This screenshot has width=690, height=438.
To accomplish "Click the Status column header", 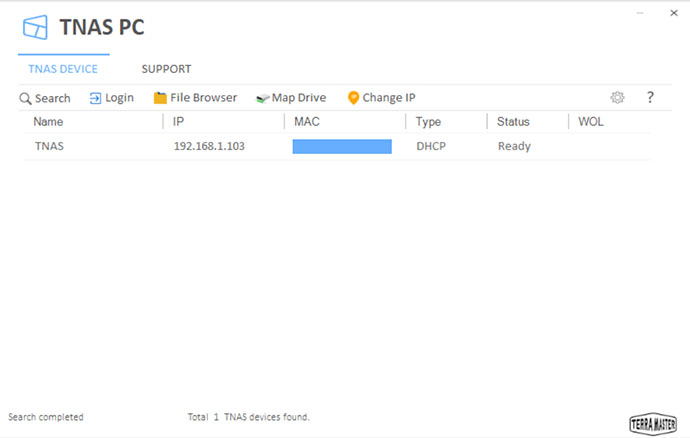I will click(x=513, y=121).
